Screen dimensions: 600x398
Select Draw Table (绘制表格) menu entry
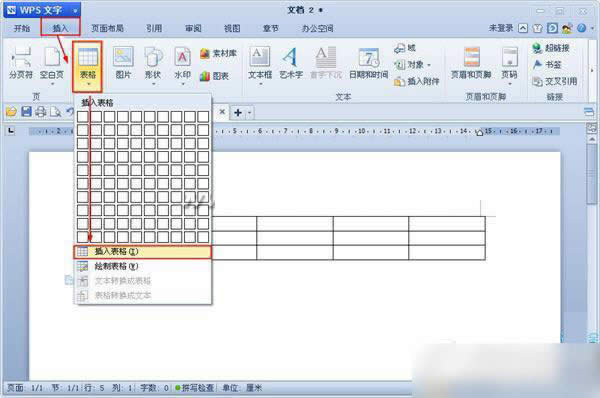tap(142, 266)
